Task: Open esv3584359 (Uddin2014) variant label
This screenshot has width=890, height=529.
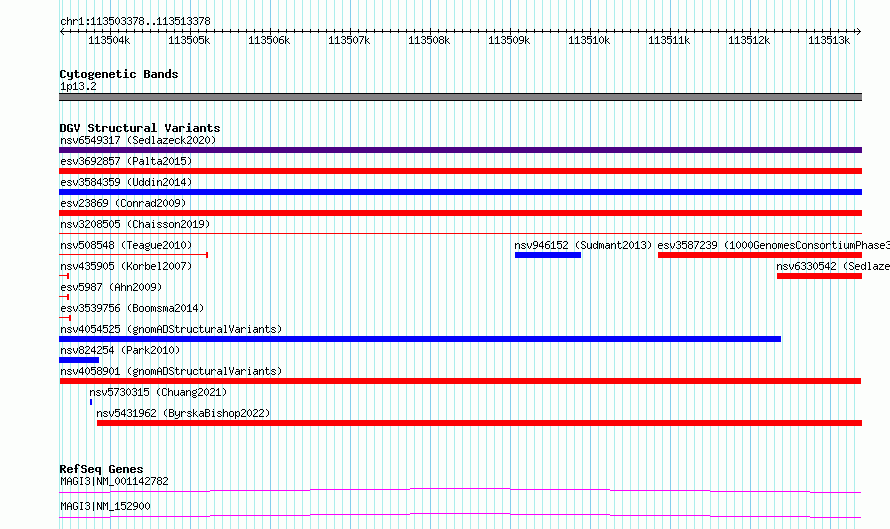Action: coord(126,182)
